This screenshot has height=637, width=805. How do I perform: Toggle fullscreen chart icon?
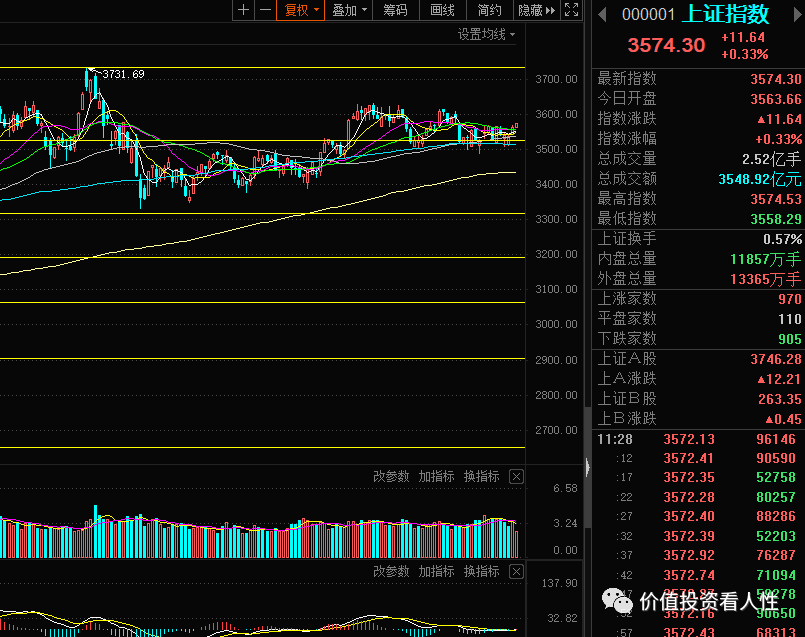571,10
